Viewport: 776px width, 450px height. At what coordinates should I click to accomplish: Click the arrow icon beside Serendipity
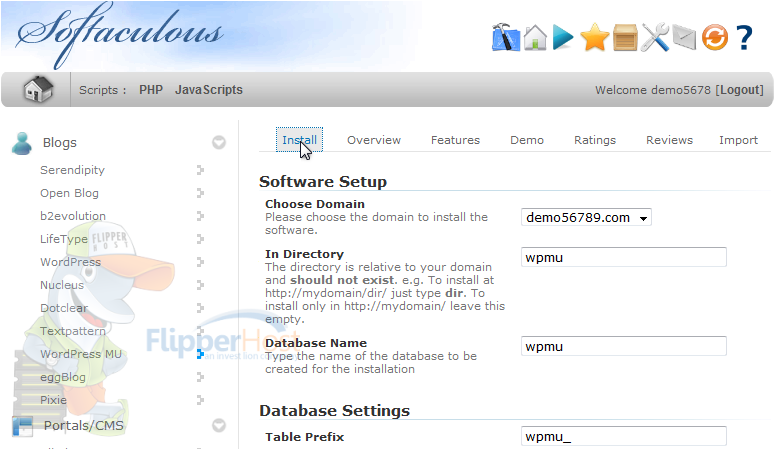point(200,170)
